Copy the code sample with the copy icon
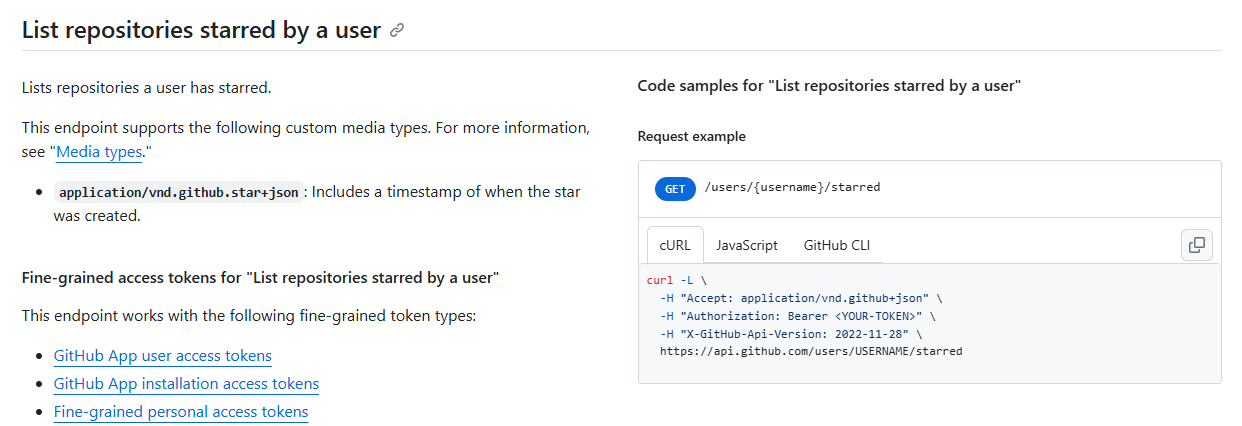Screen dimensions: 1242x426 [1196, 245]
